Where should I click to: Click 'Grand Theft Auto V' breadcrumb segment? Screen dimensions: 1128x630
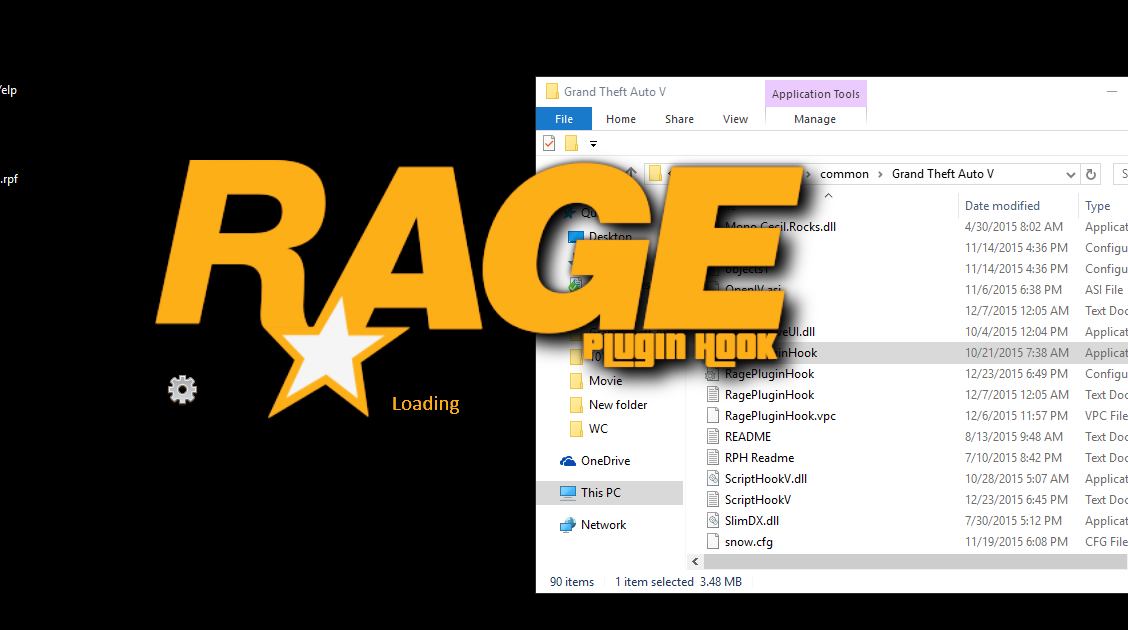(943, 174)
